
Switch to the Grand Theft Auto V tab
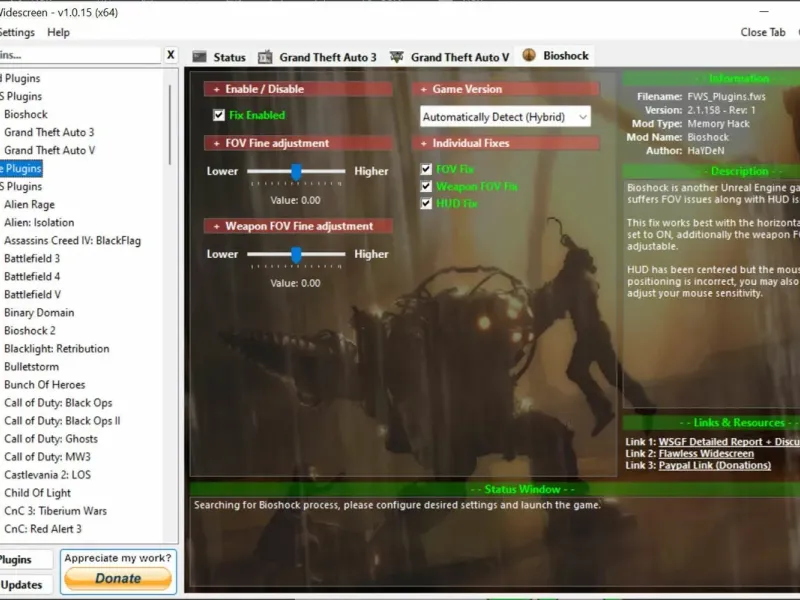(x=449, y=57)
